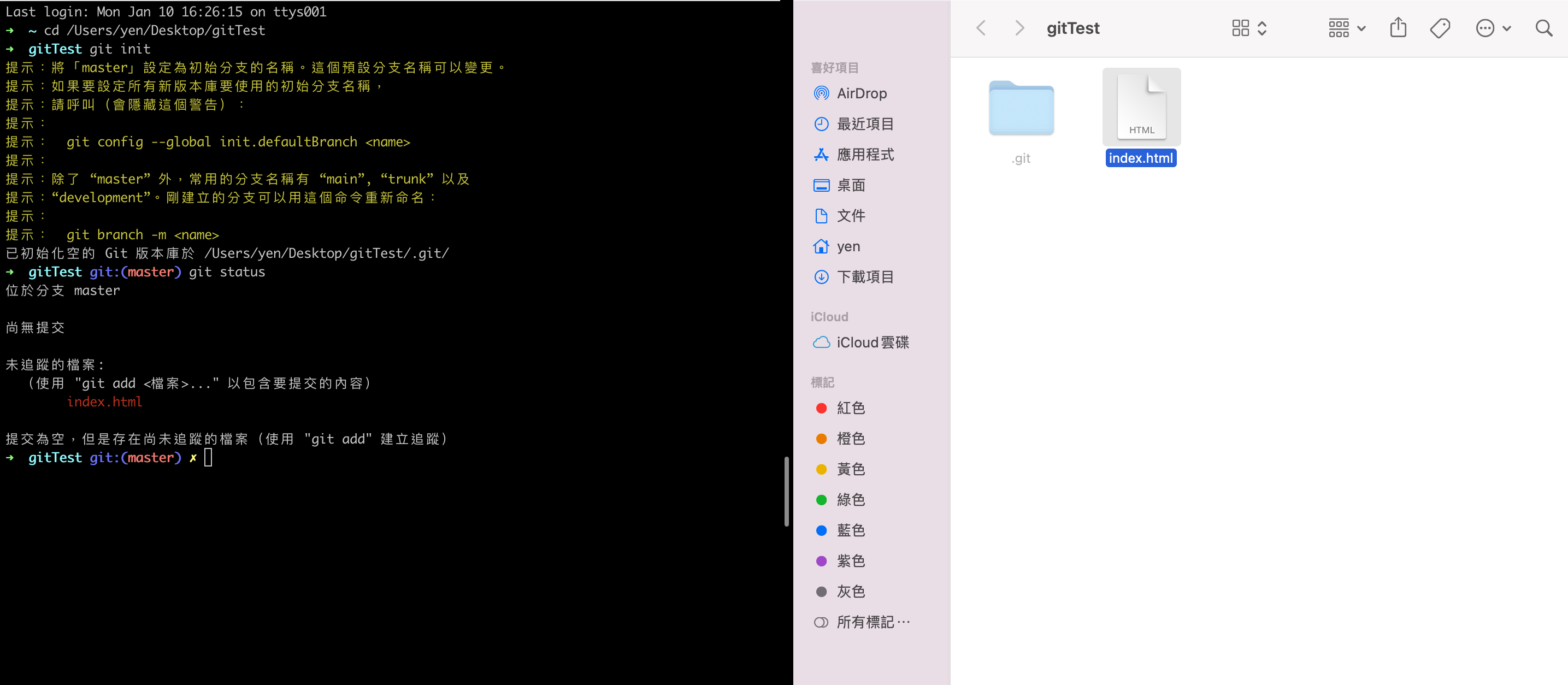Open the tags button in the toolbar

pyautogui.click(x=1440, y=27)
